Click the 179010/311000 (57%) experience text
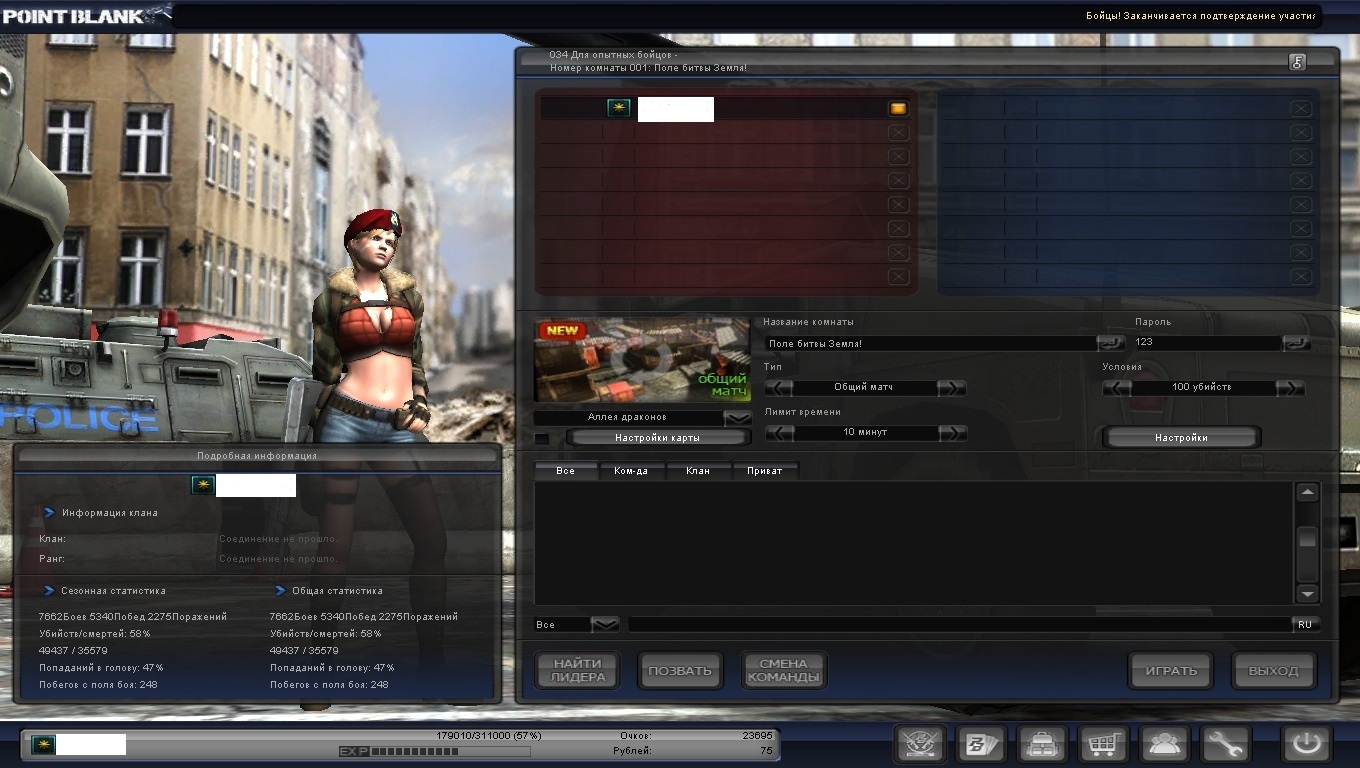1360x768 pixels. [489, 736]
